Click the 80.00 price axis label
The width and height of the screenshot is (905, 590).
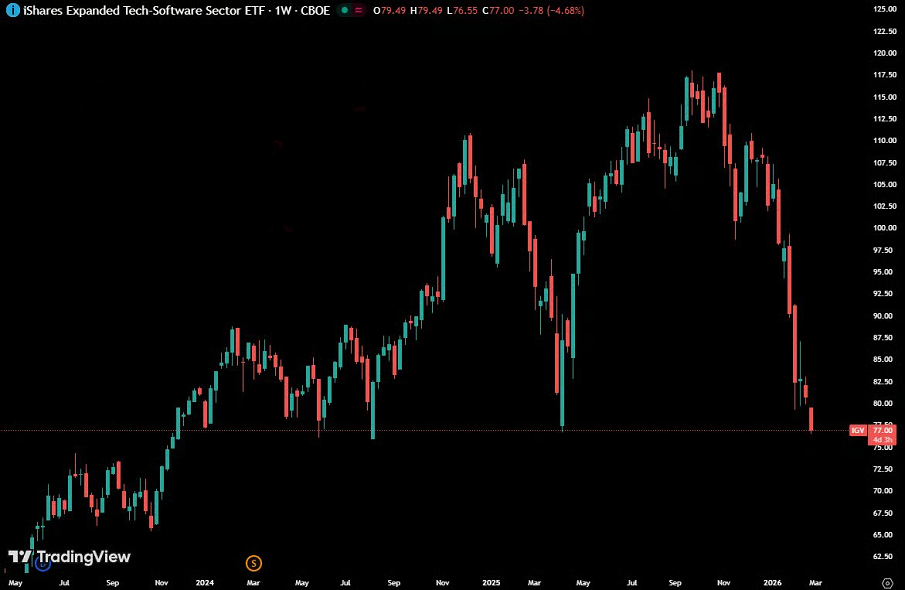coord(885,404)
